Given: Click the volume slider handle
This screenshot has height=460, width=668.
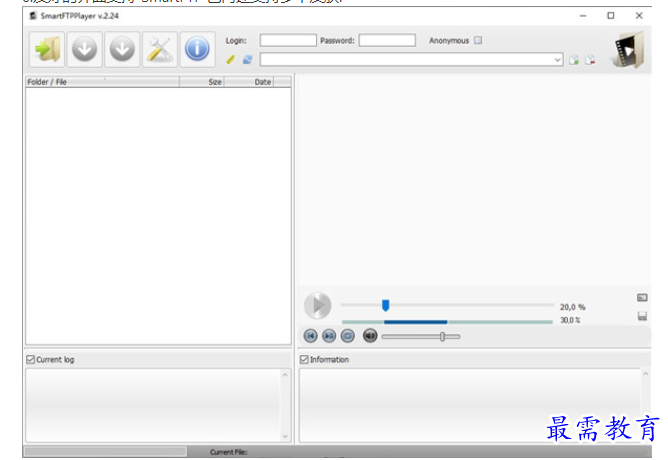Looking at the screenshot, I should 443,336.
